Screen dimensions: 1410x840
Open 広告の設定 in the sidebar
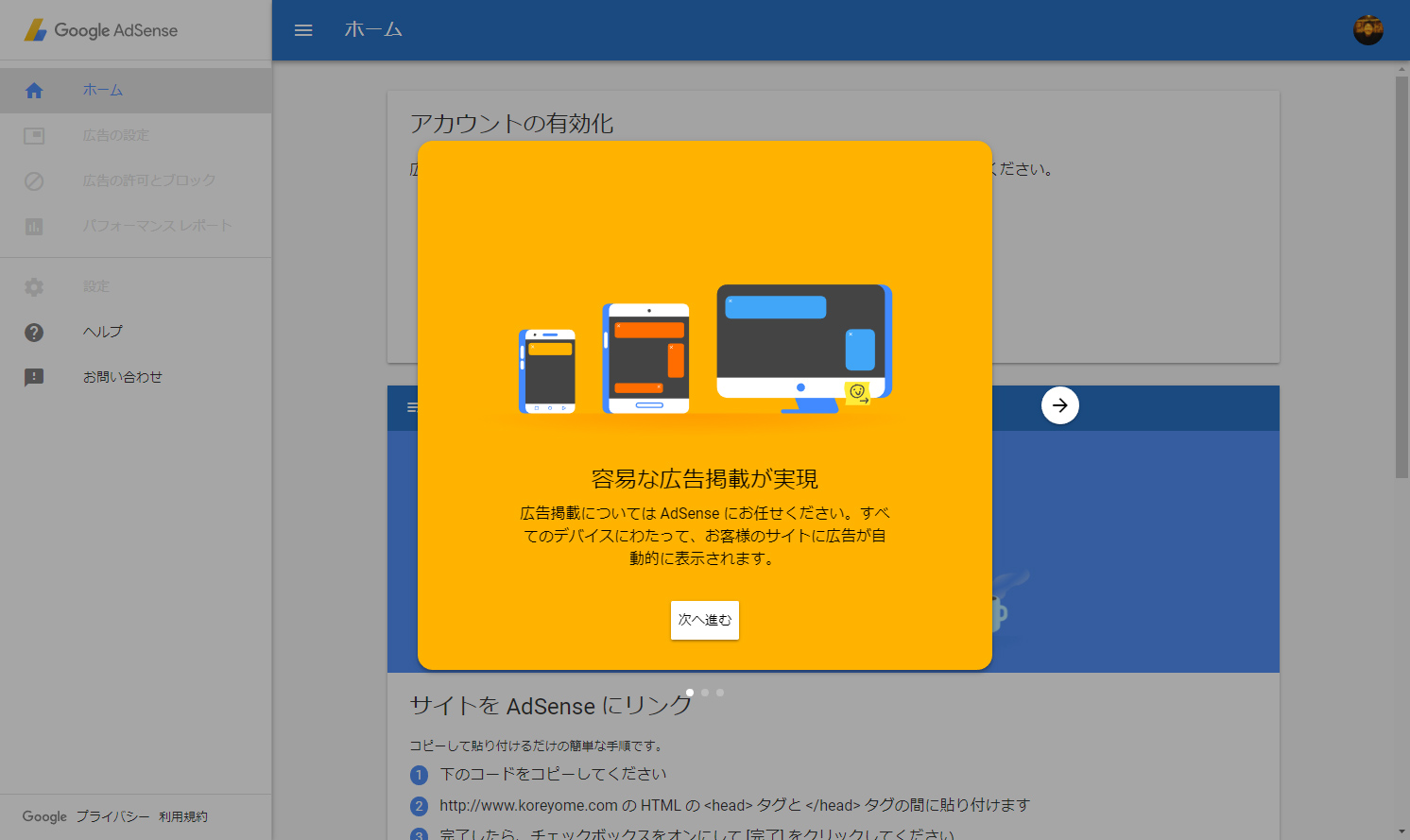136,136
